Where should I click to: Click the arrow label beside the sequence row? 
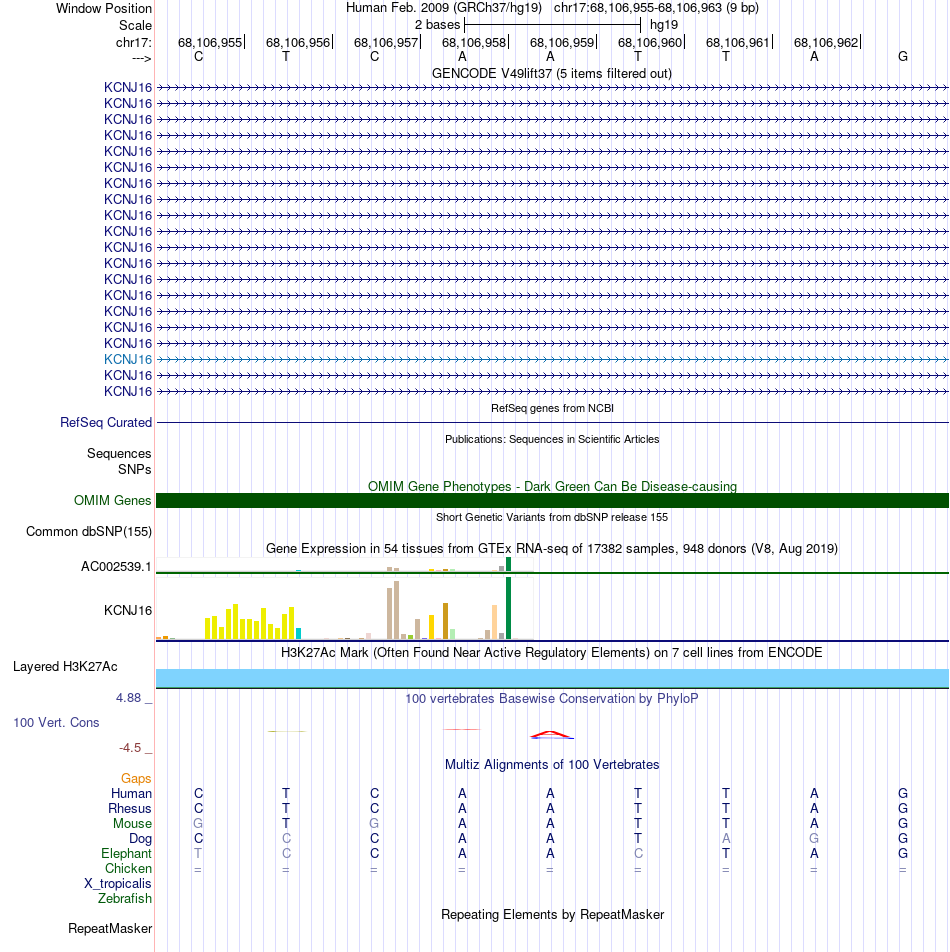(141, 58)
